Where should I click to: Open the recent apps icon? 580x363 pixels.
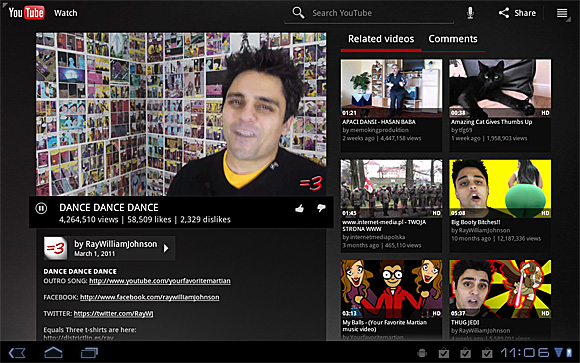coord(89,353)
